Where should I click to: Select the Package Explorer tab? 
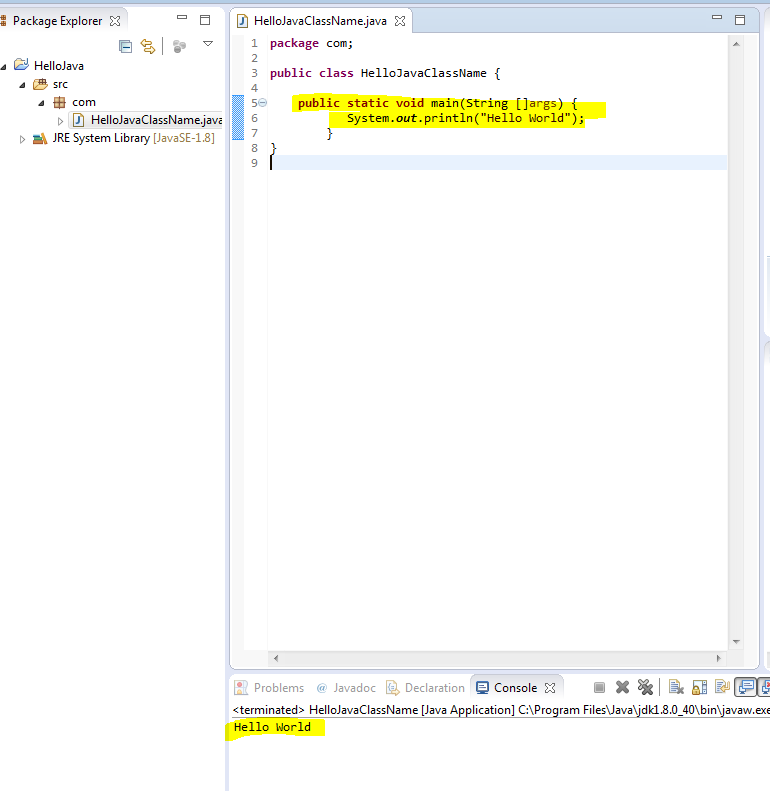58,21
